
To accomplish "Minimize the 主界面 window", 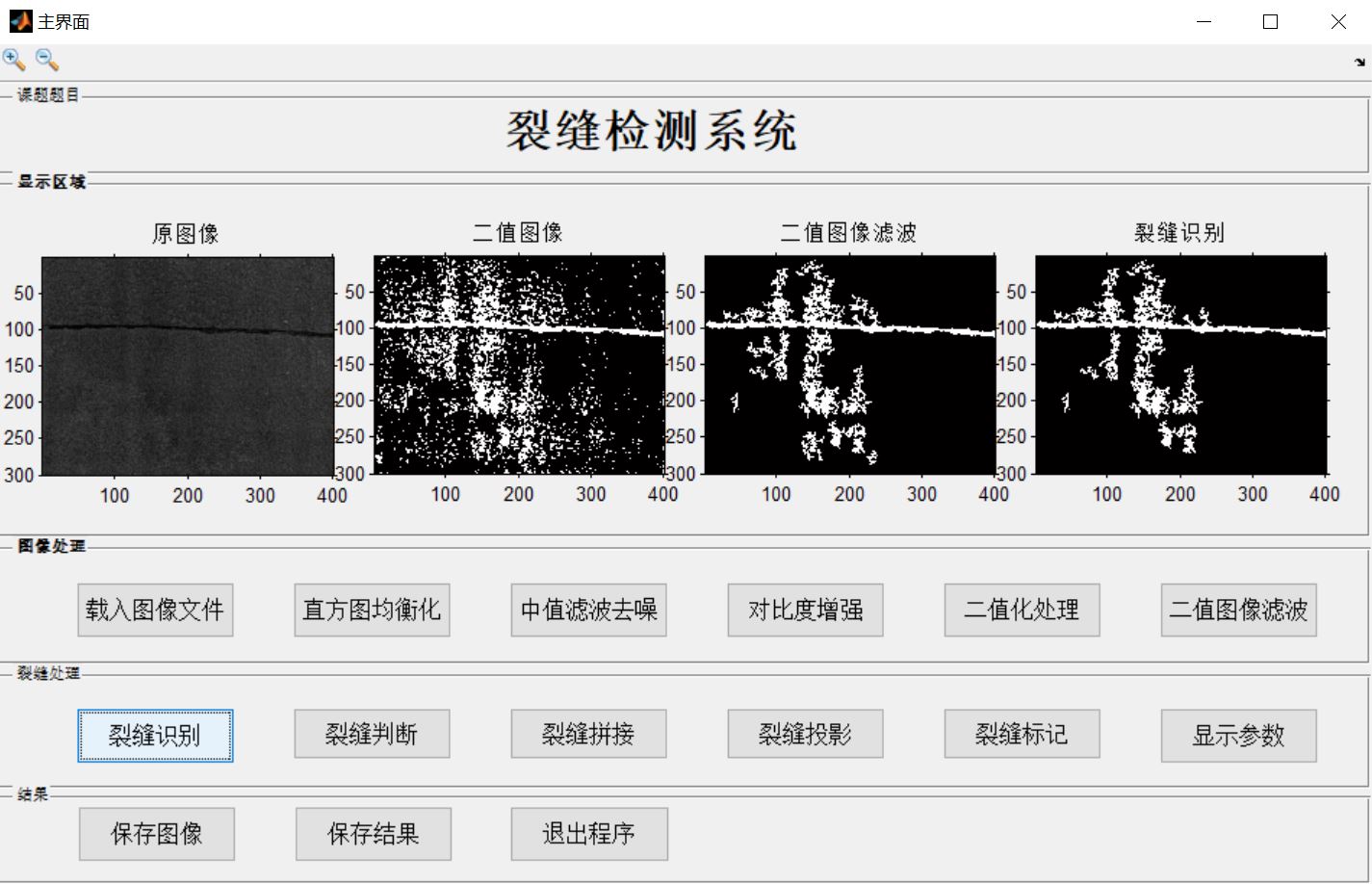I will [1204, 21].
